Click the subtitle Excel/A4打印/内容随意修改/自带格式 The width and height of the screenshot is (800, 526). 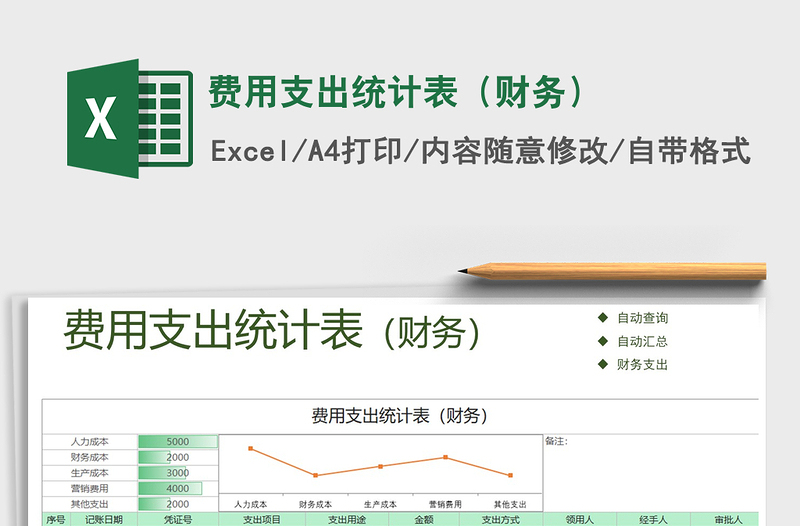point(480,151)
